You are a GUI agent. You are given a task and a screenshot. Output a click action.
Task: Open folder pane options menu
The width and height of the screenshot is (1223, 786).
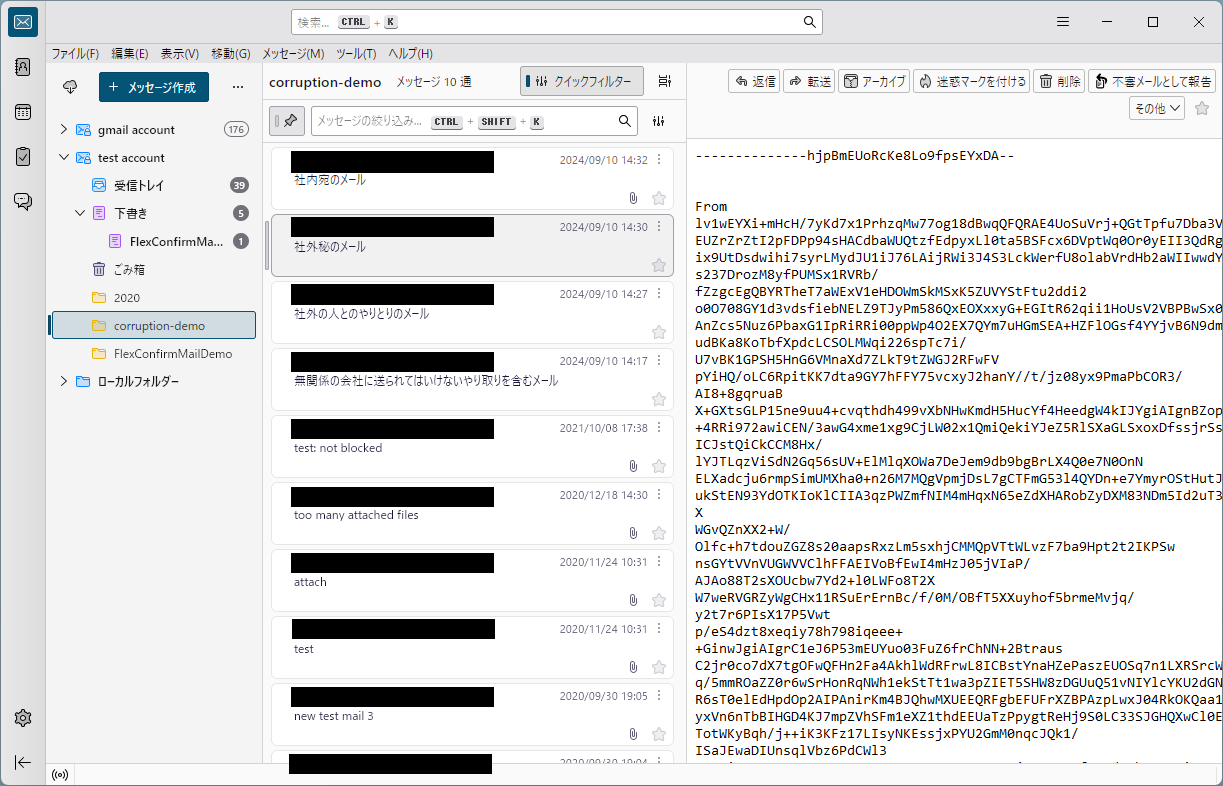238,87
